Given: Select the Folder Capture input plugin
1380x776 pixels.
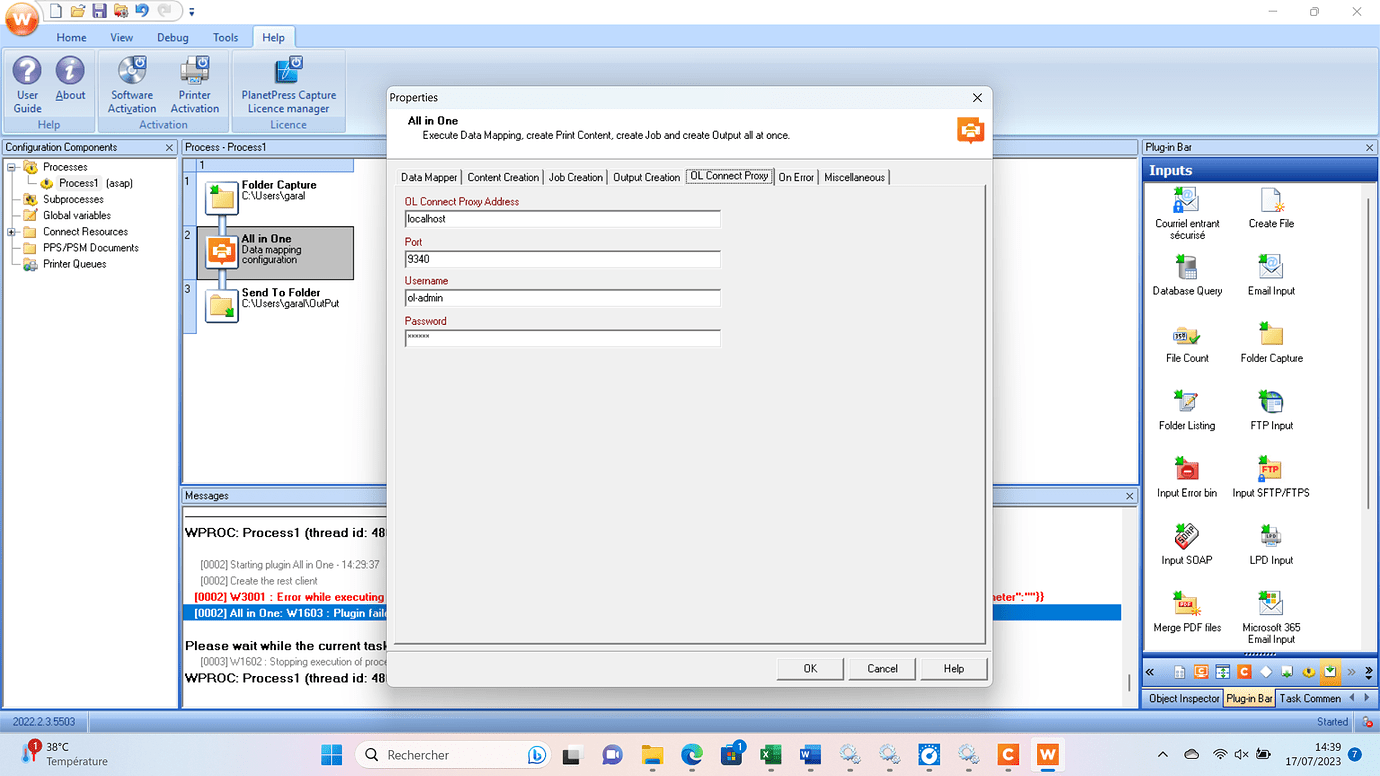Looking at the screenshot, I should point(1270,340).
